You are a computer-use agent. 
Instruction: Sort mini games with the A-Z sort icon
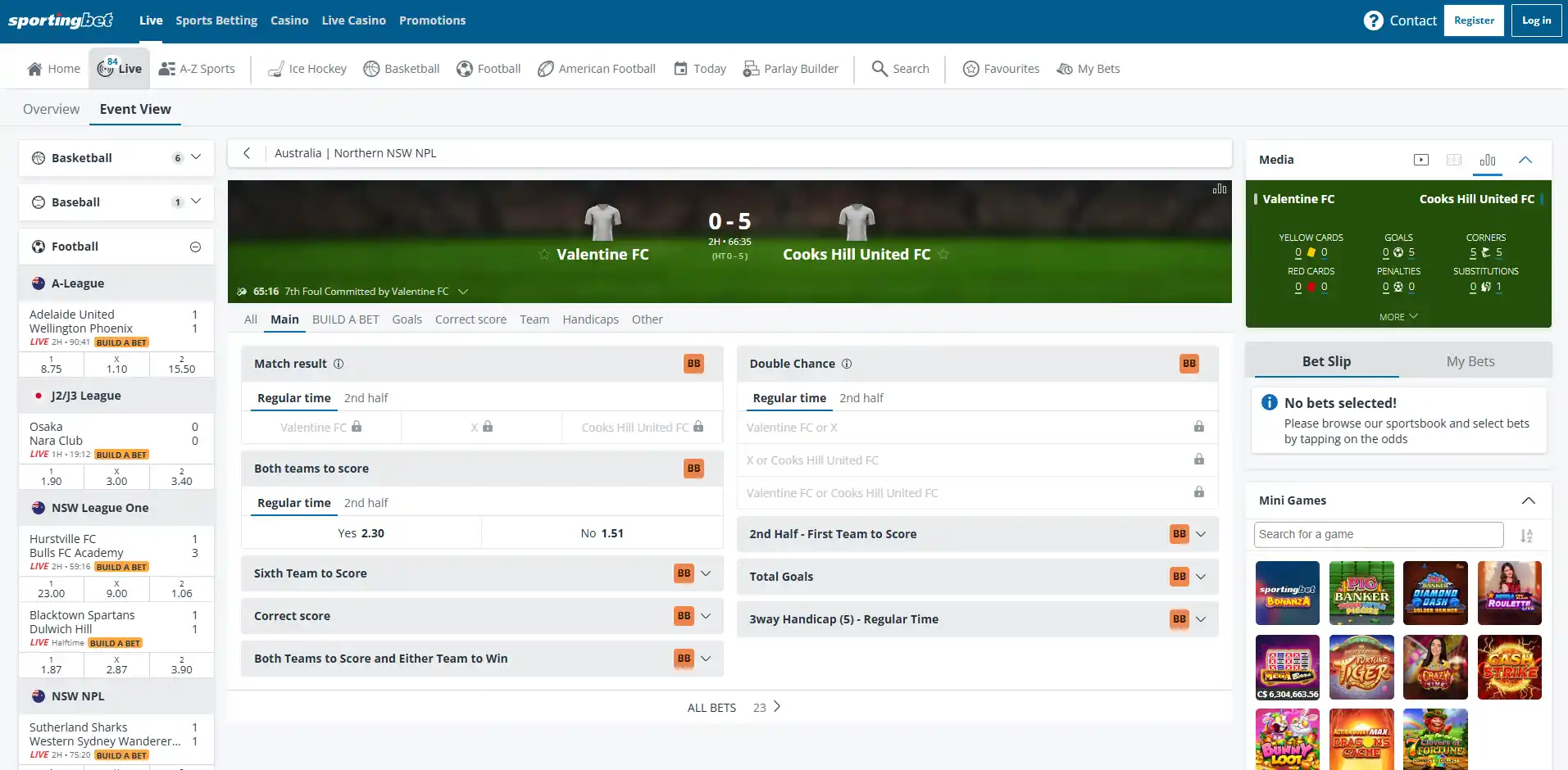click(x=1526, y=536)
